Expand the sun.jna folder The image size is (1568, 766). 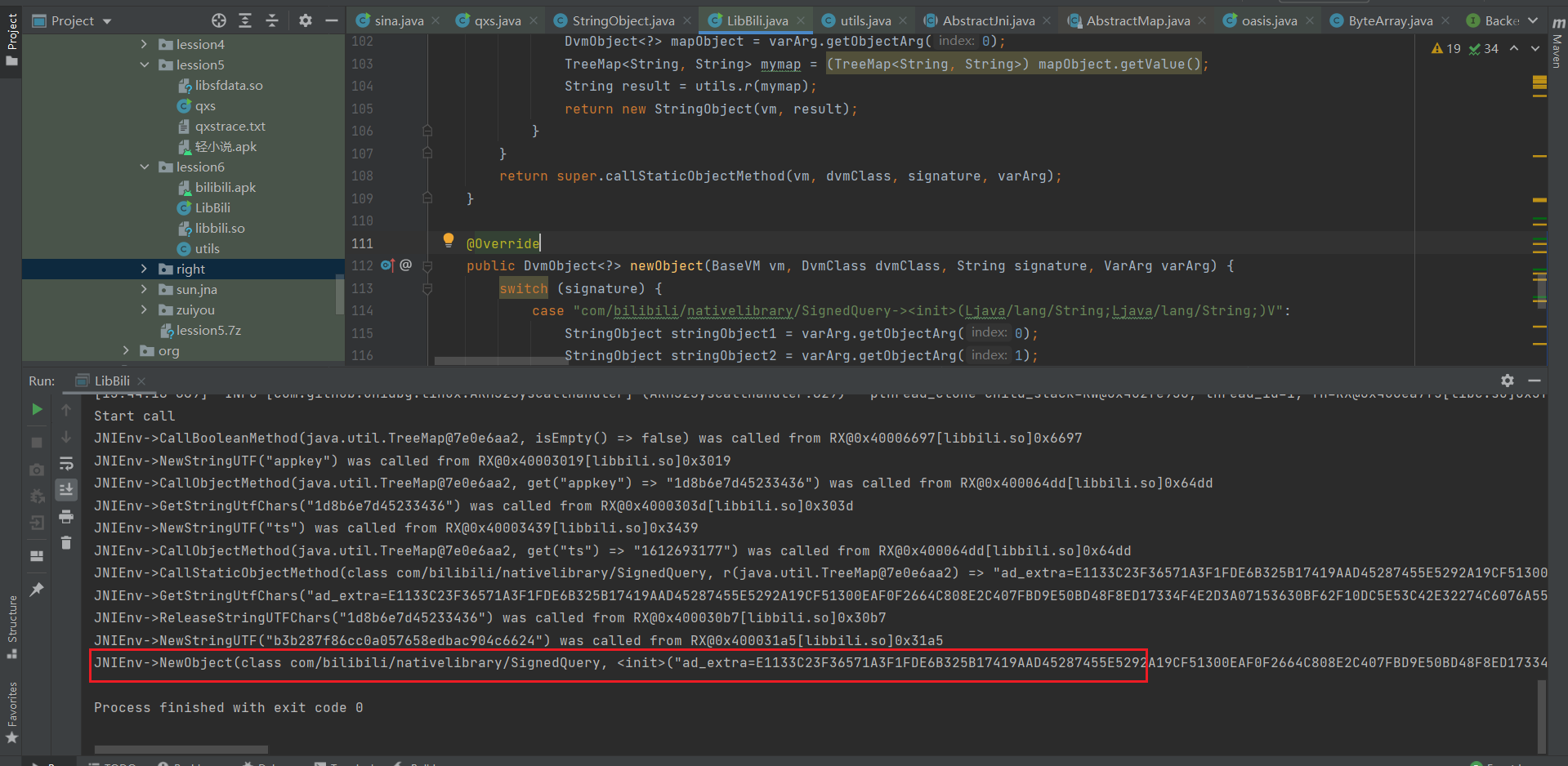144,289
